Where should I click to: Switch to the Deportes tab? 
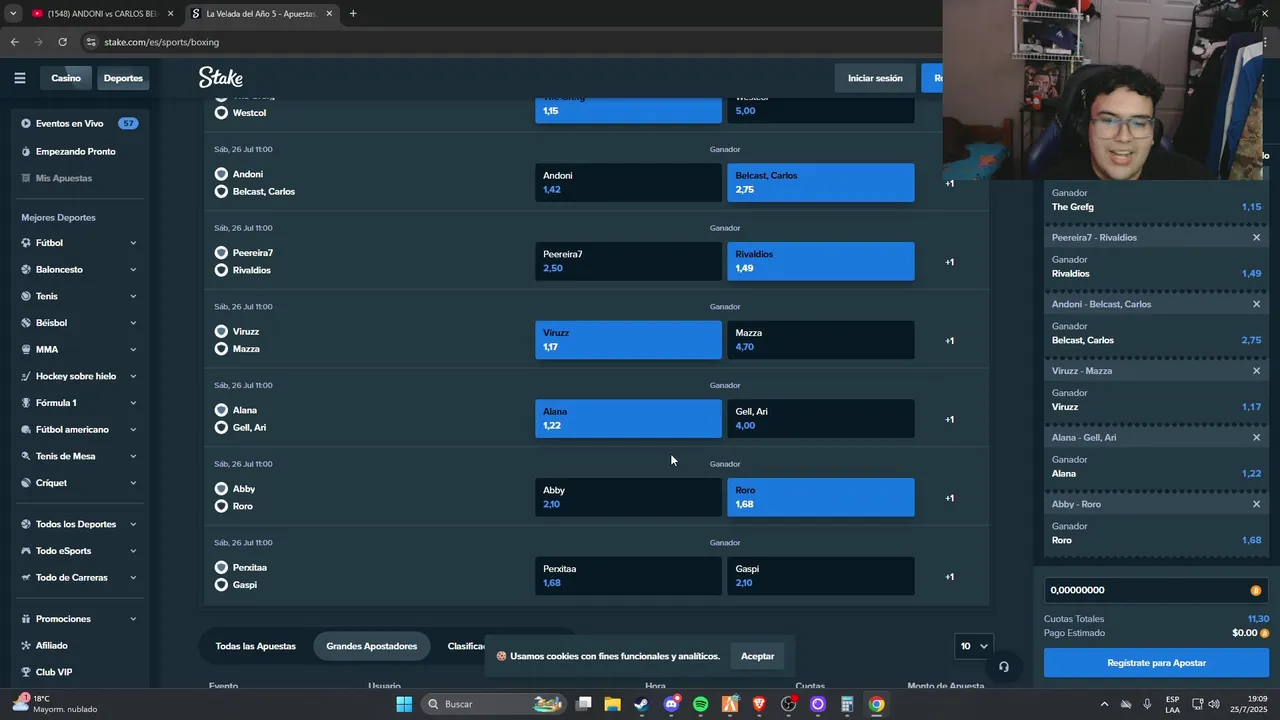click(x=123, y=78)
